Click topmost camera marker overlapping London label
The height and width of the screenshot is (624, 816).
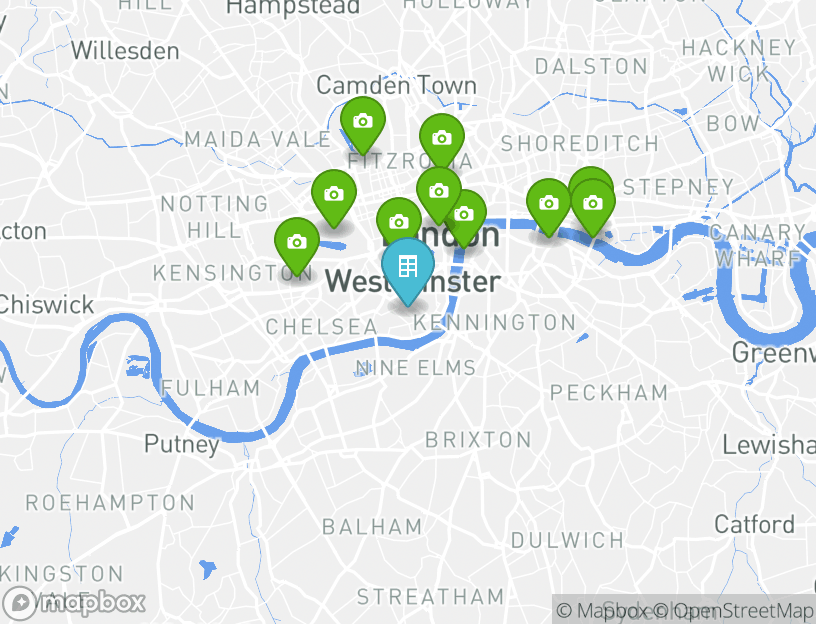tap(439, 194)
